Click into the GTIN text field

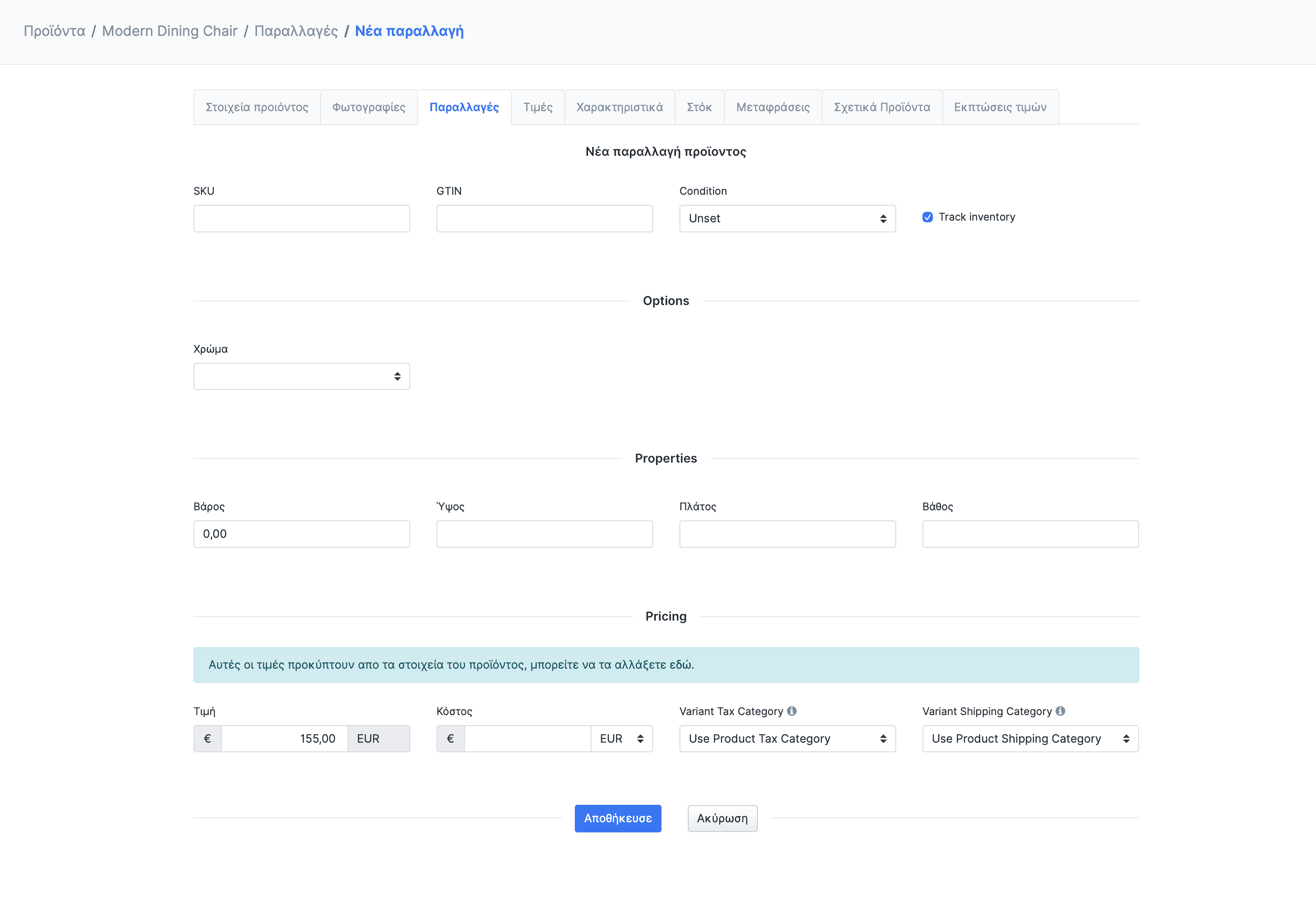pyautogui.click(x=544, y=218)
